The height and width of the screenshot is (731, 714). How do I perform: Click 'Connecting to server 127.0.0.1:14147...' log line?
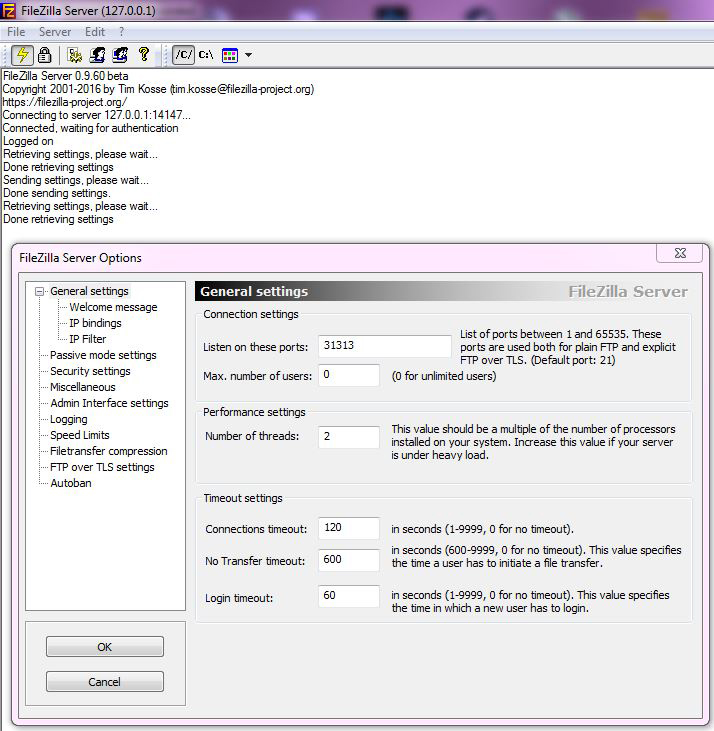[96, 115]
